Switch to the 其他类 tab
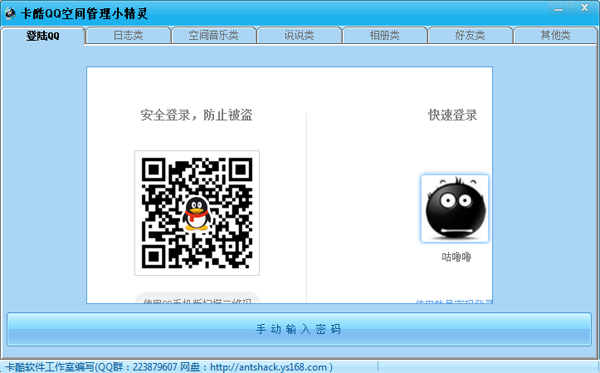This screenshot has width=600, height=373. point(555,36)
